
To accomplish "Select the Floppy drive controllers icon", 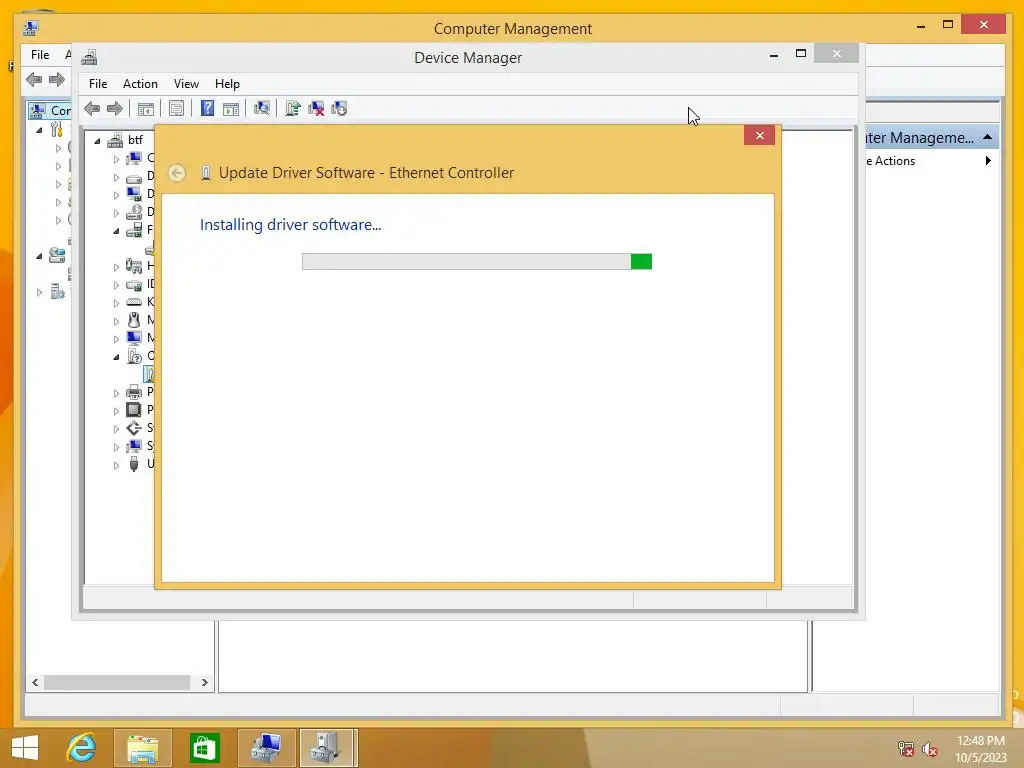I will tap(134, 230).
